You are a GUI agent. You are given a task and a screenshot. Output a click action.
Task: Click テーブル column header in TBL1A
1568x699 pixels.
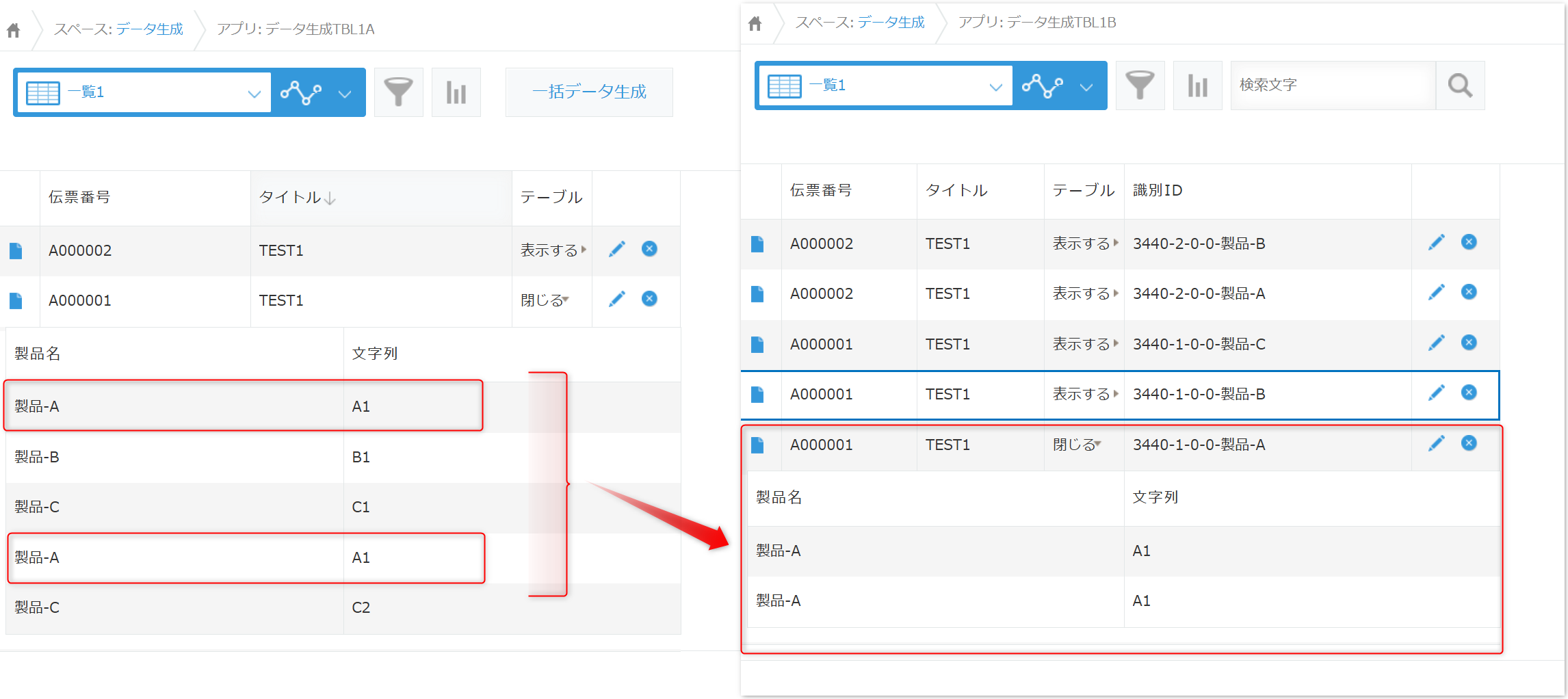551,198
